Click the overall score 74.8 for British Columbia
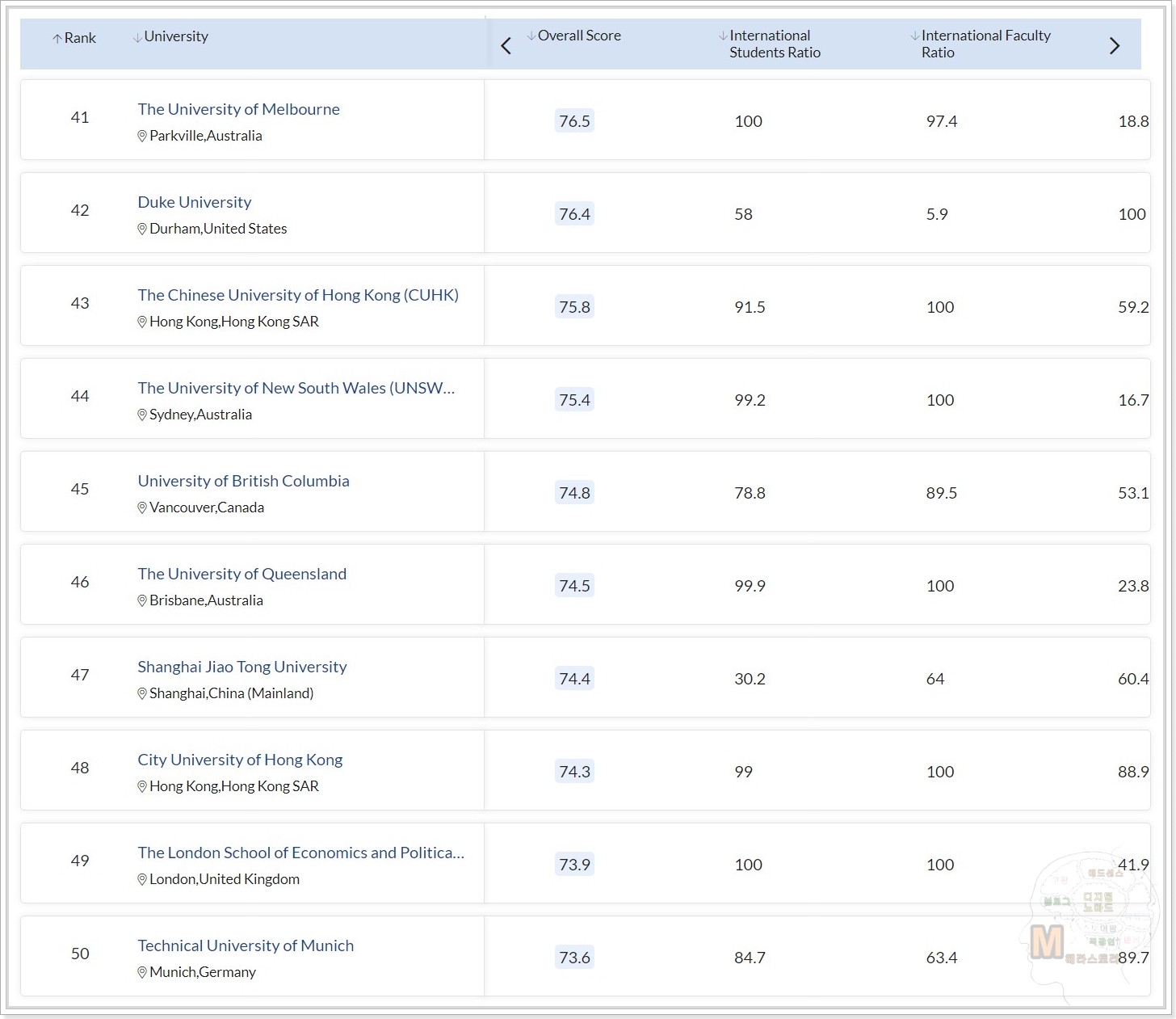This screenshot has width=1176, height=1019. 574,493
